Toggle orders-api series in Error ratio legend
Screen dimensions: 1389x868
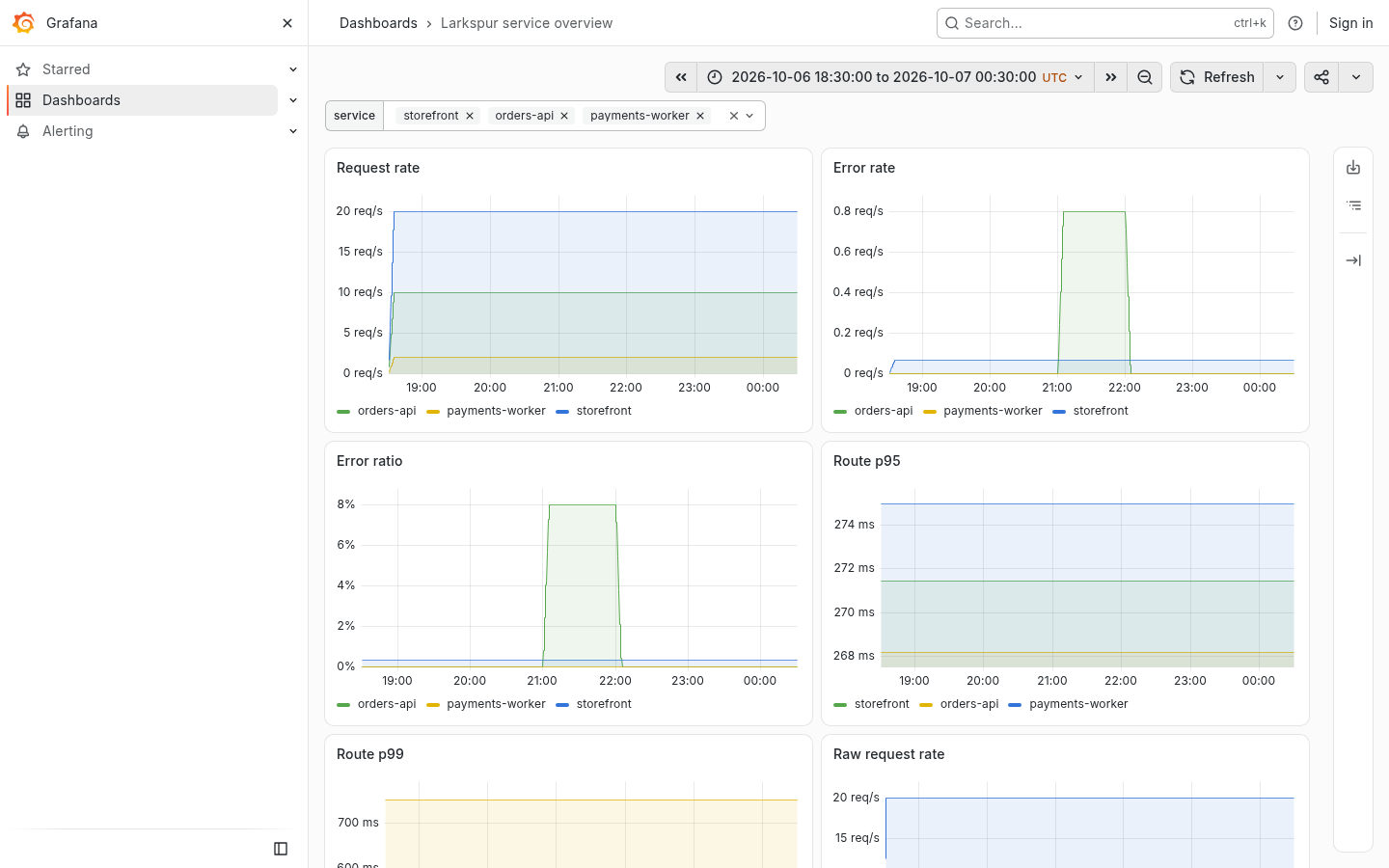coord(387,704)
